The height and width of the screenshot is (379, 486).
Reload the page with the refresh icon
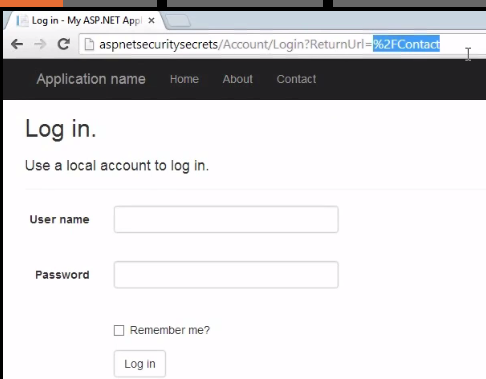tap(64, 44)
